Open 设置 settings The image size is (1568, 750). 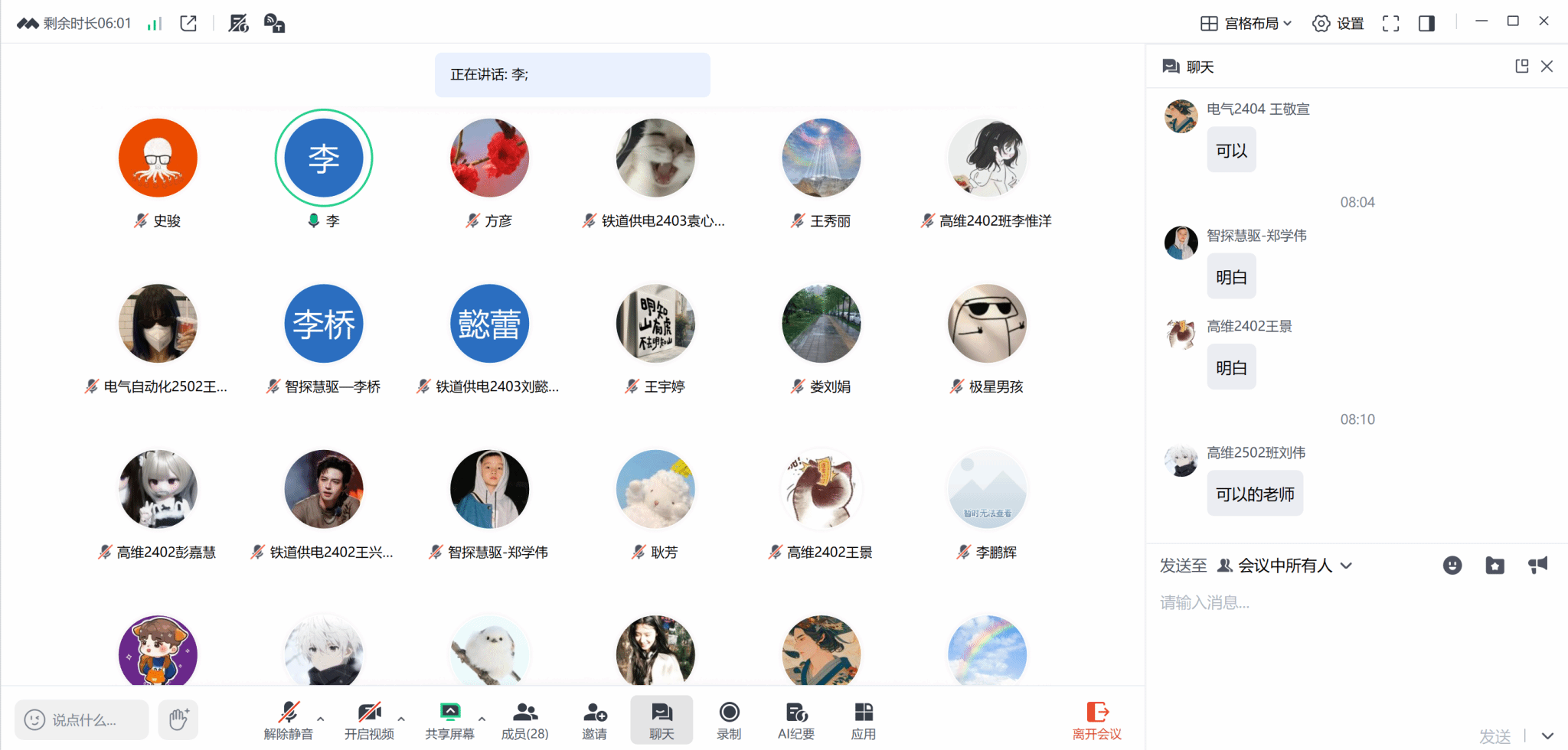(x=1338, y=24)
